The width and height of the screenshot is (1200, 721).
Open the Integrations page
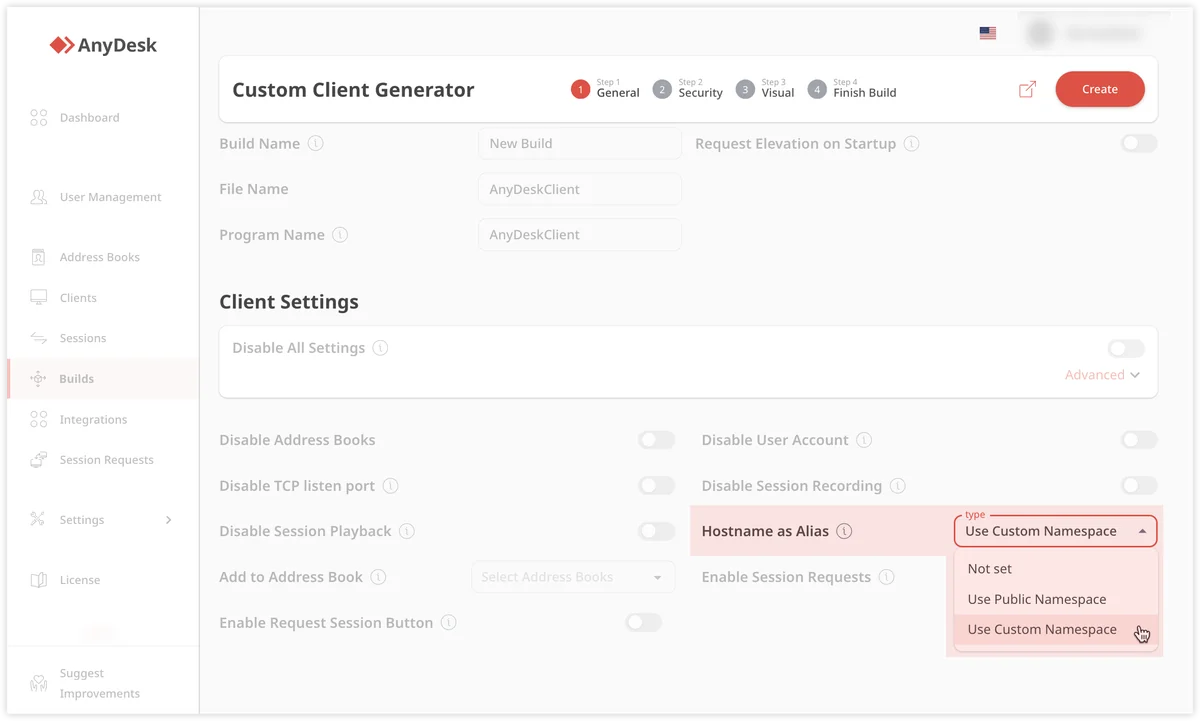point(93,420)
